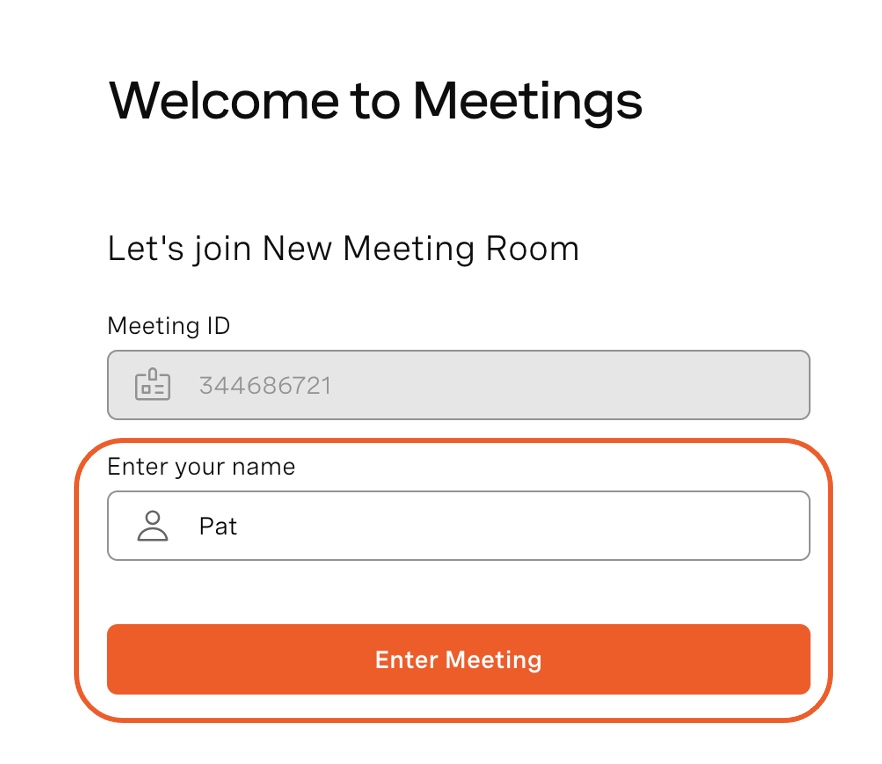Click the word name in name label

pyautogui.click(x=264, y=468)
